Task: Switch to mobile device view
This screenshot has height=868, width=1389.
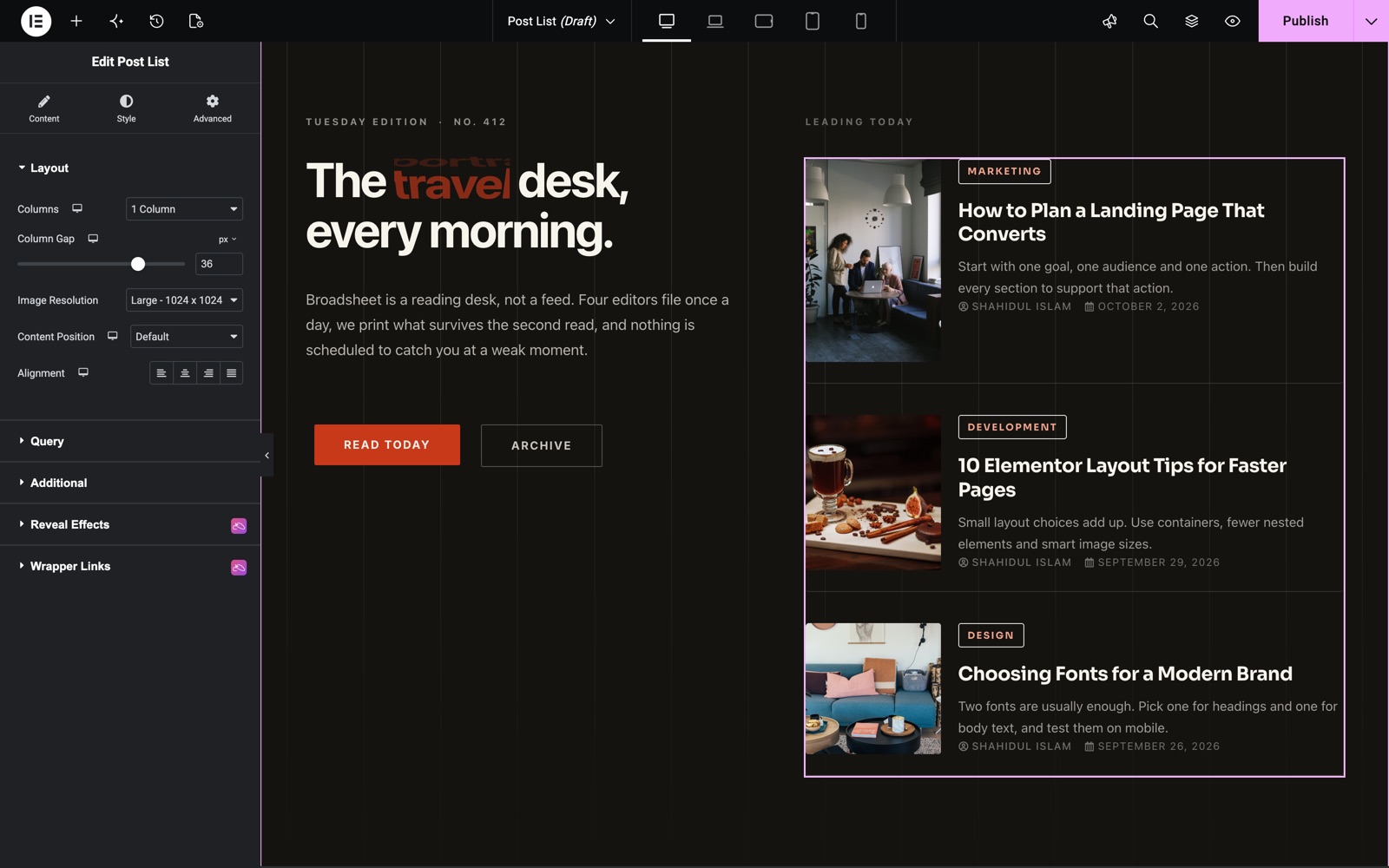Action: point(861,21)
